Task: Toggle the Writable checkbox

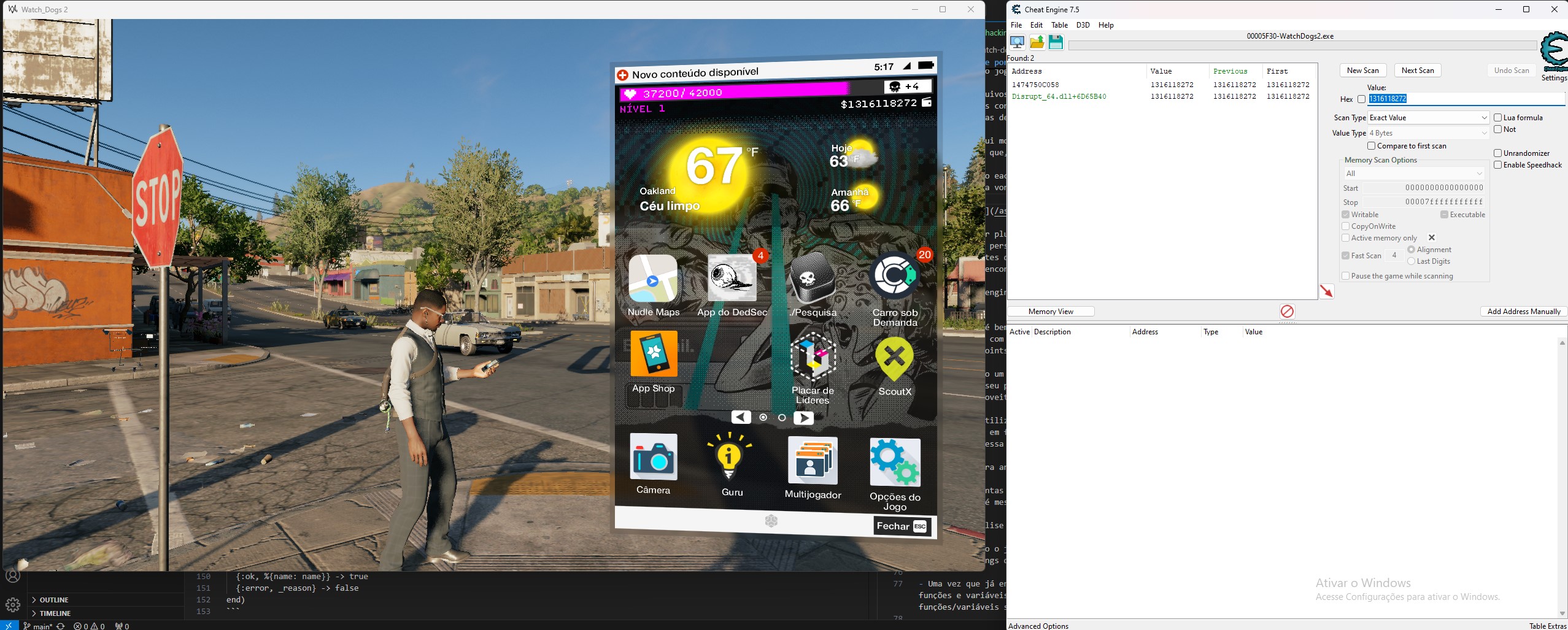Action: [1345, 215]
